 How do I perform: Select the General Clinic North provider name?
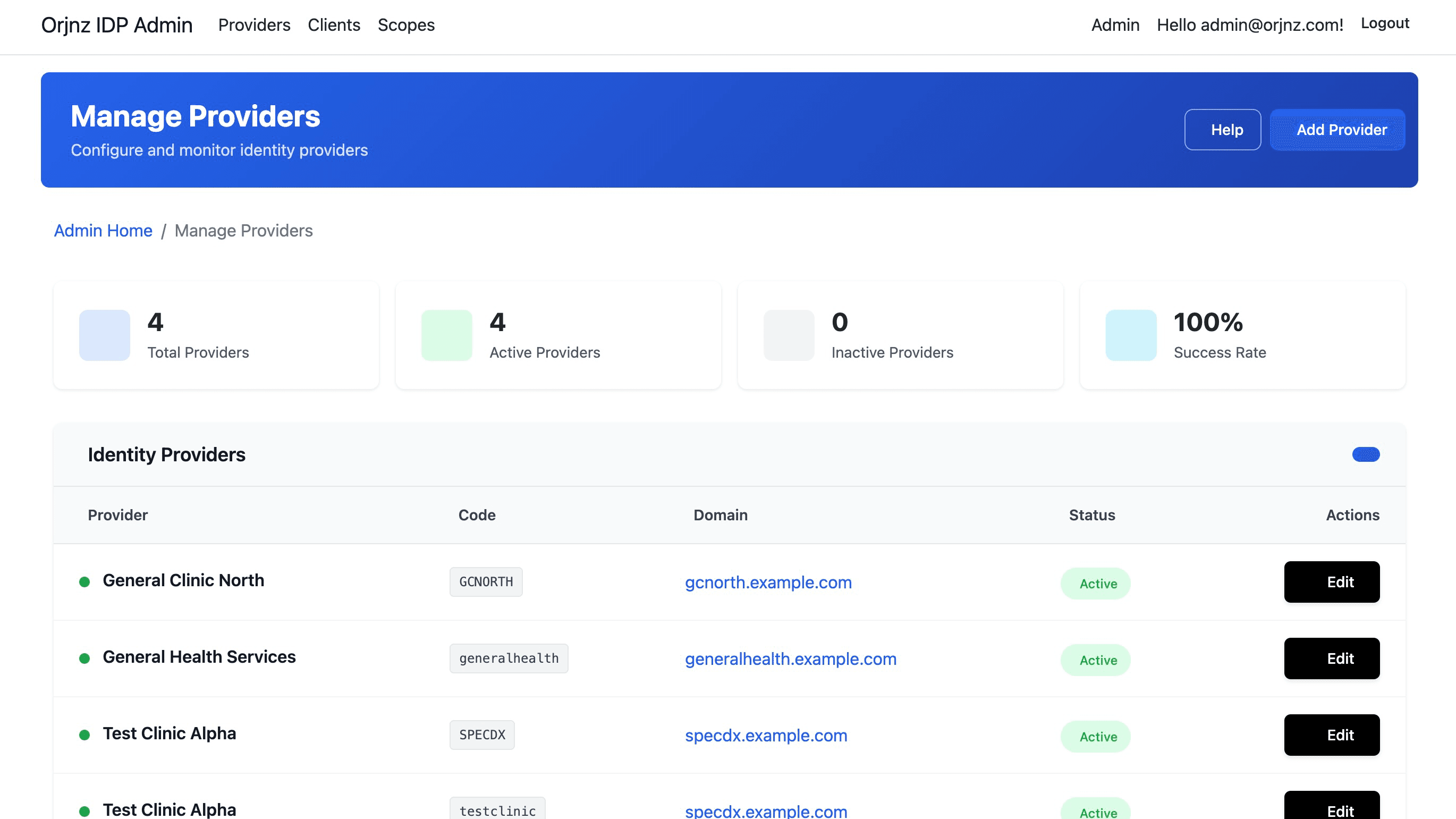pos(184,580)
